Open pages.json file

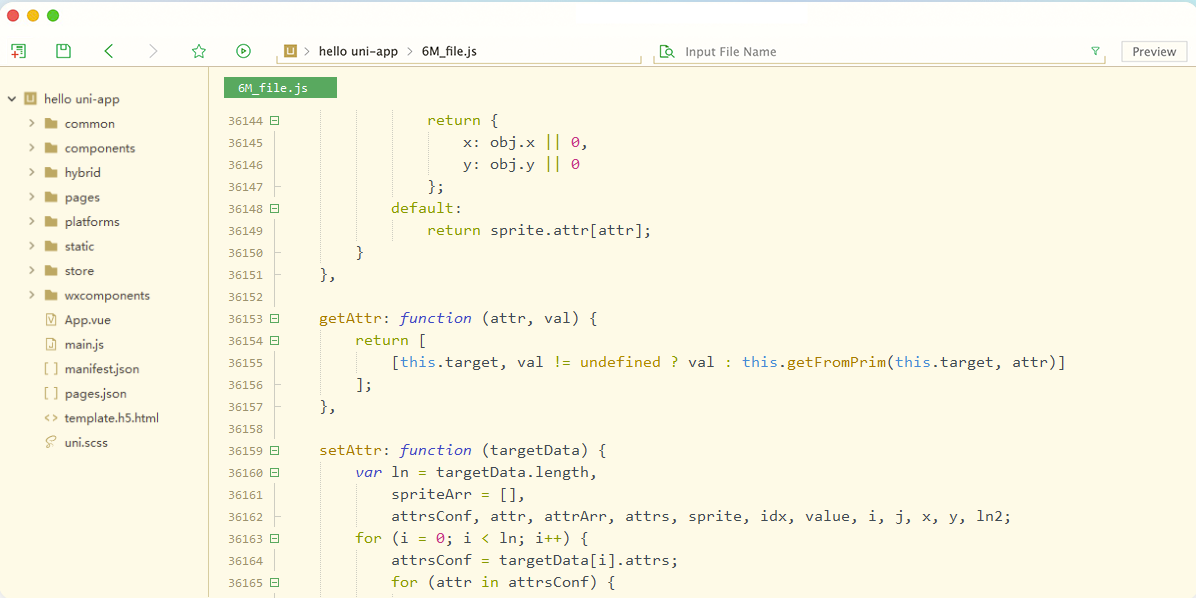coord(95,394)
